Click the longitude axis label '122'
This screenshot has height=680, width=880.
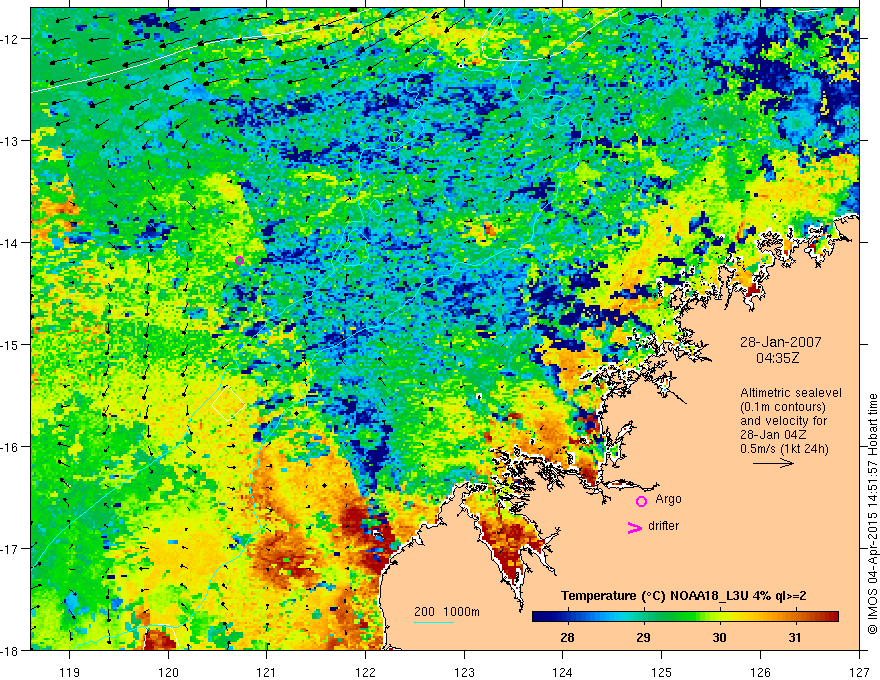(365, 672)
